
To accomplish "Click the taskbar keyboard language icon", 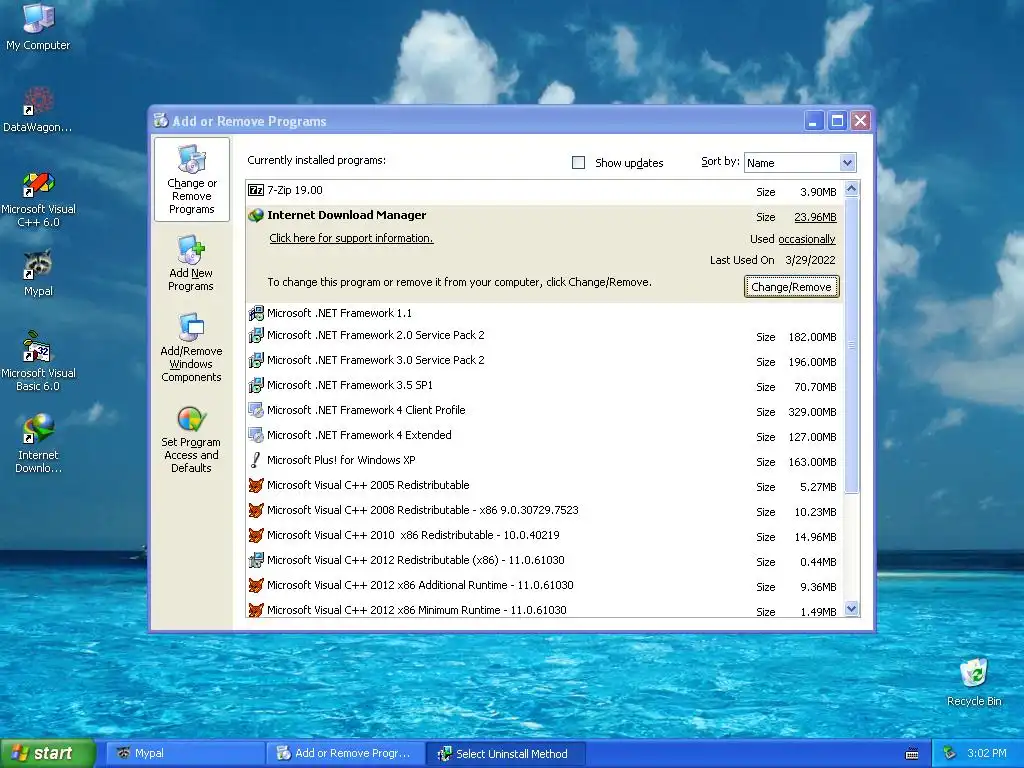I will tap(912, 754).
